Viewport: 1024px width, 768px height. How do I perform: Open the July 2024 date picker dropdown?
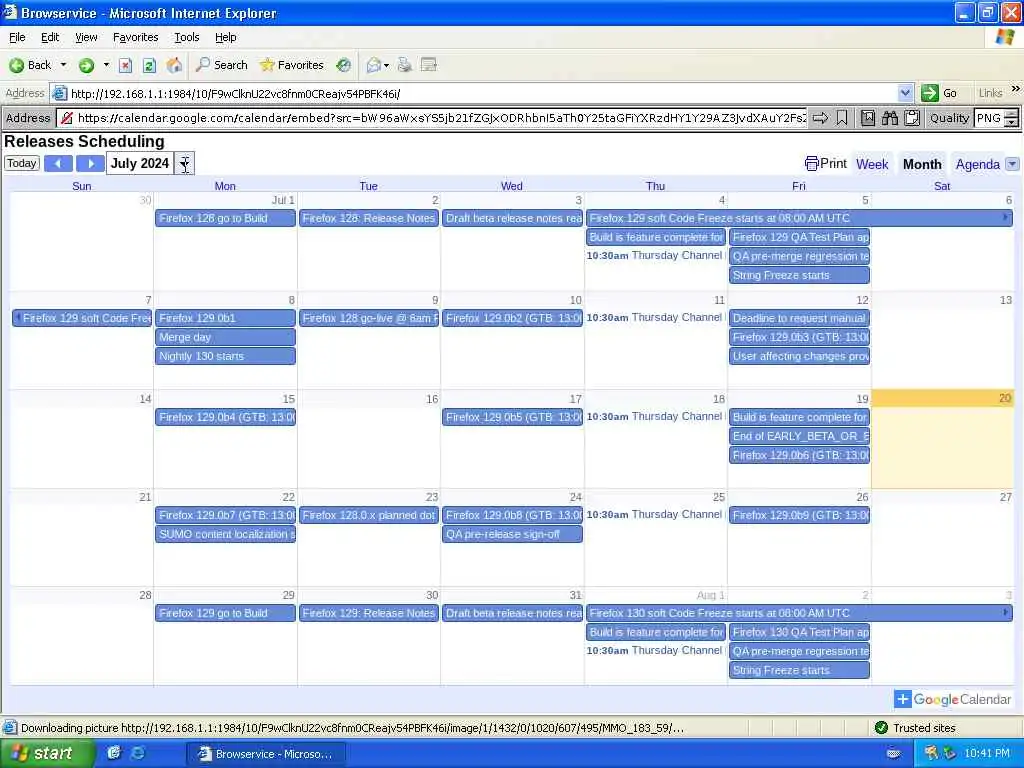coord(185,163)
